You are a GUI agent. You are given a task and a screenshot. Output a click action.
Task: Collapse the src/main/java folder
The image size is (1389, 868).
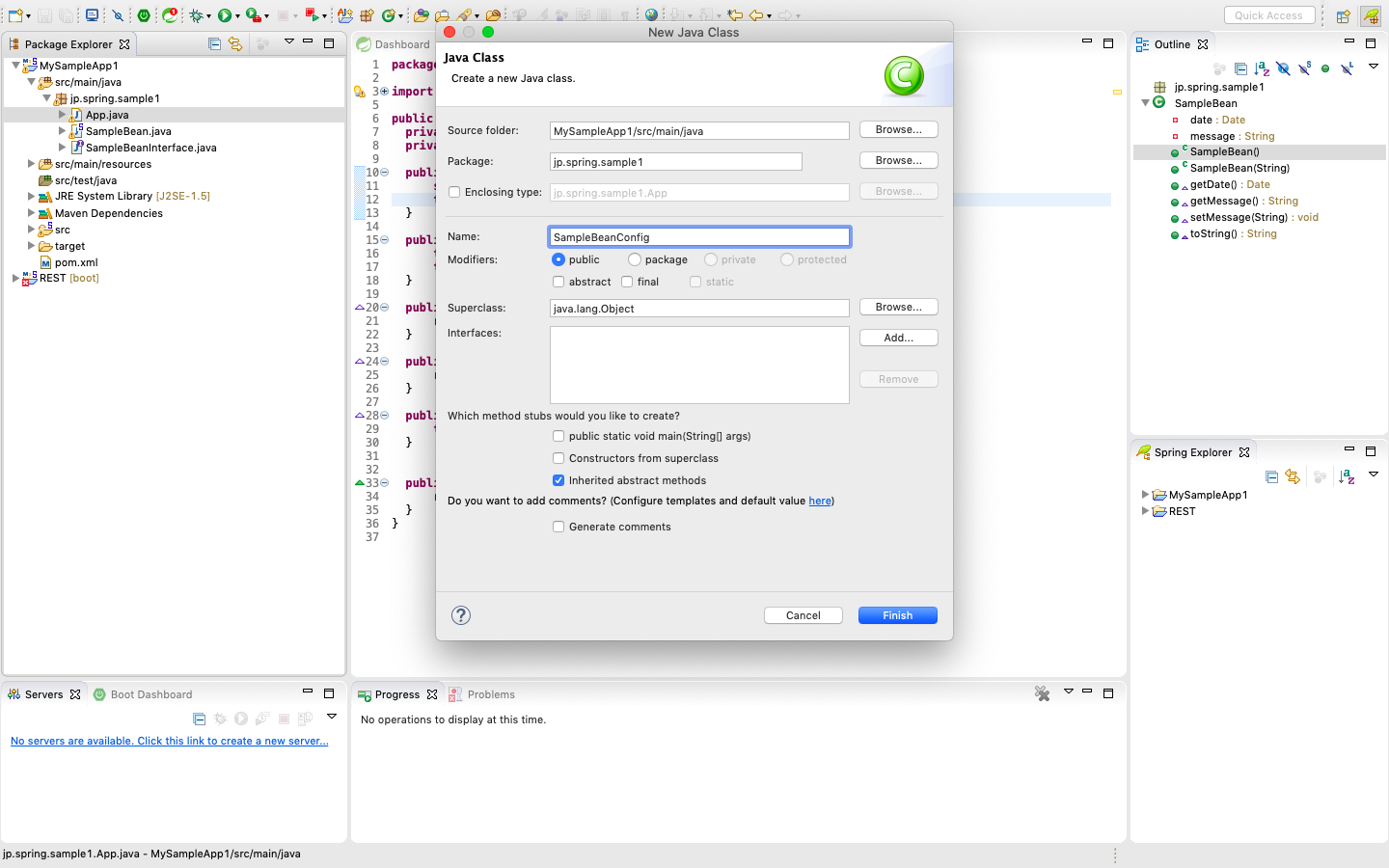coord(31,82)
